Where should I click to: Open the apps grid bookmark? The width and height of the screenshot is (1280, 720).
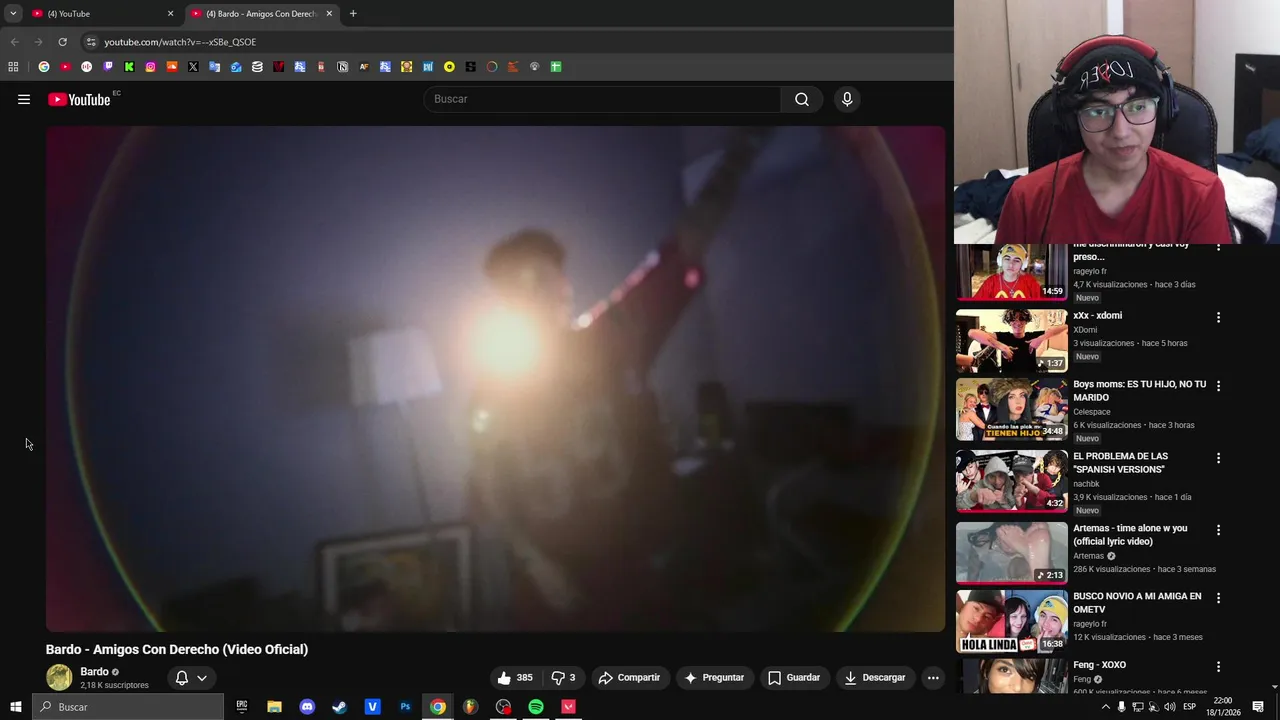click(13, 67)
